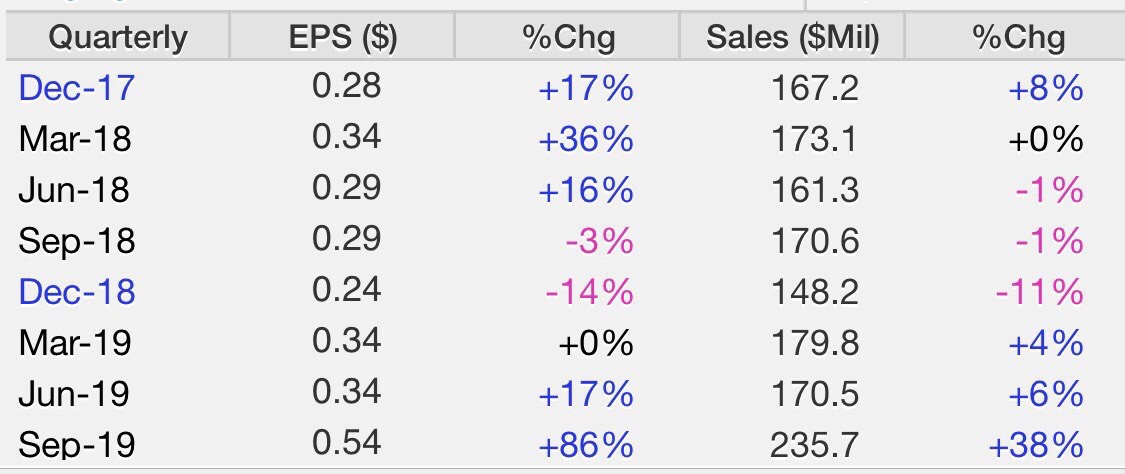Open the Dec-17 quarter link
This screenshot has height=474, width=1125.
[x=76, y=88]
